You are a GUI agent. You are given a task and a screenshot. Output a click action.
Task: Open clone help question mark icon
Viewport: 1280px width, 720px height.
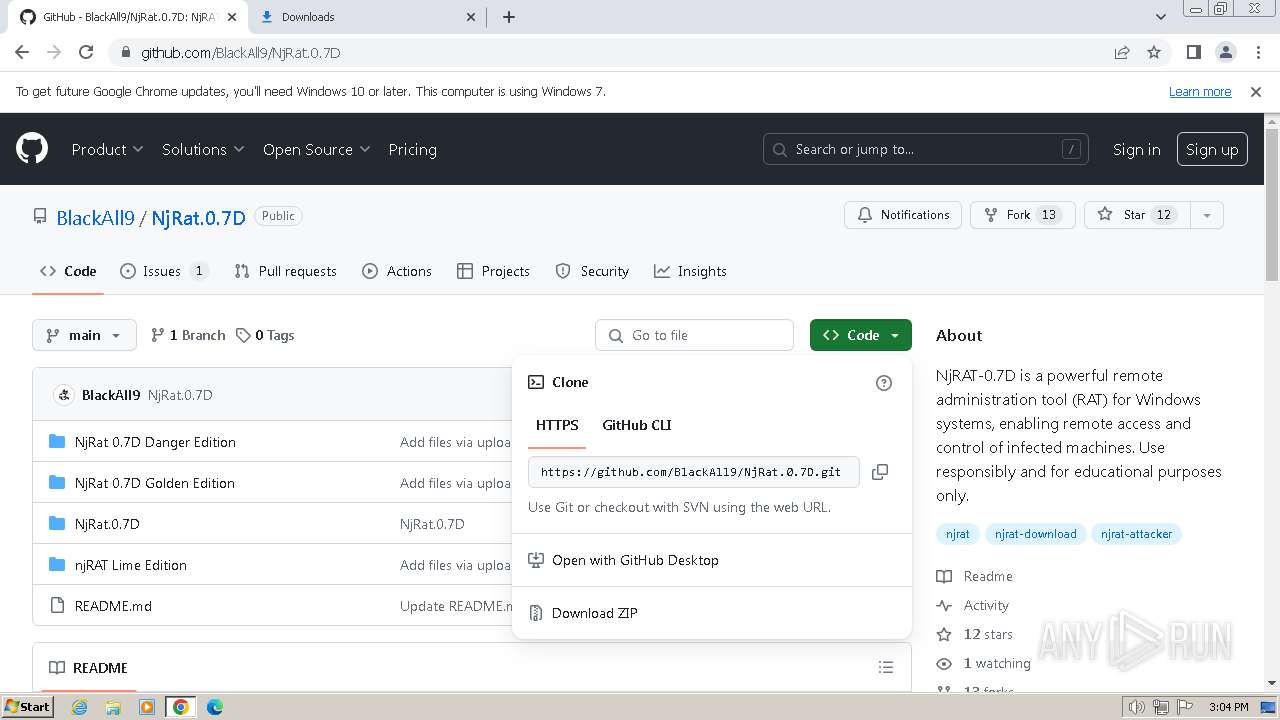point(884,382)
